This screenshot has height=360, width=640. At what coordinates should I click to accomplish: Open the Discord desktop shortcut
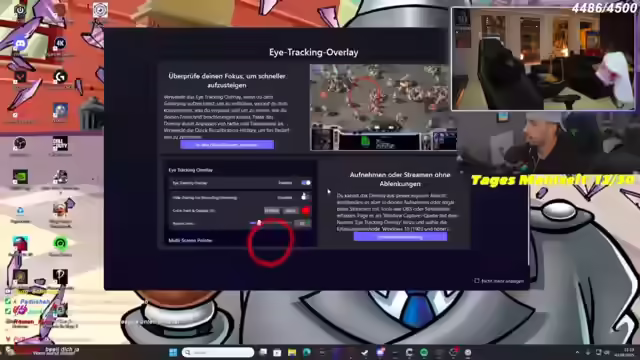tap(20, 44)
